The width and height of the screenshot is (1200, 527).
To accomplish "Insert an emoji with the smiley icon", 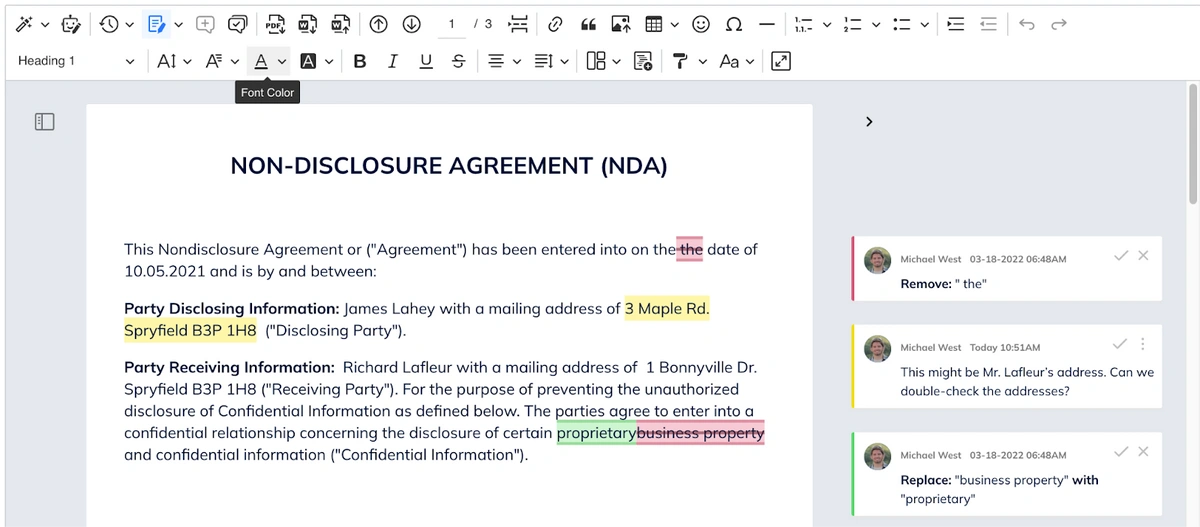I will 701,24.
